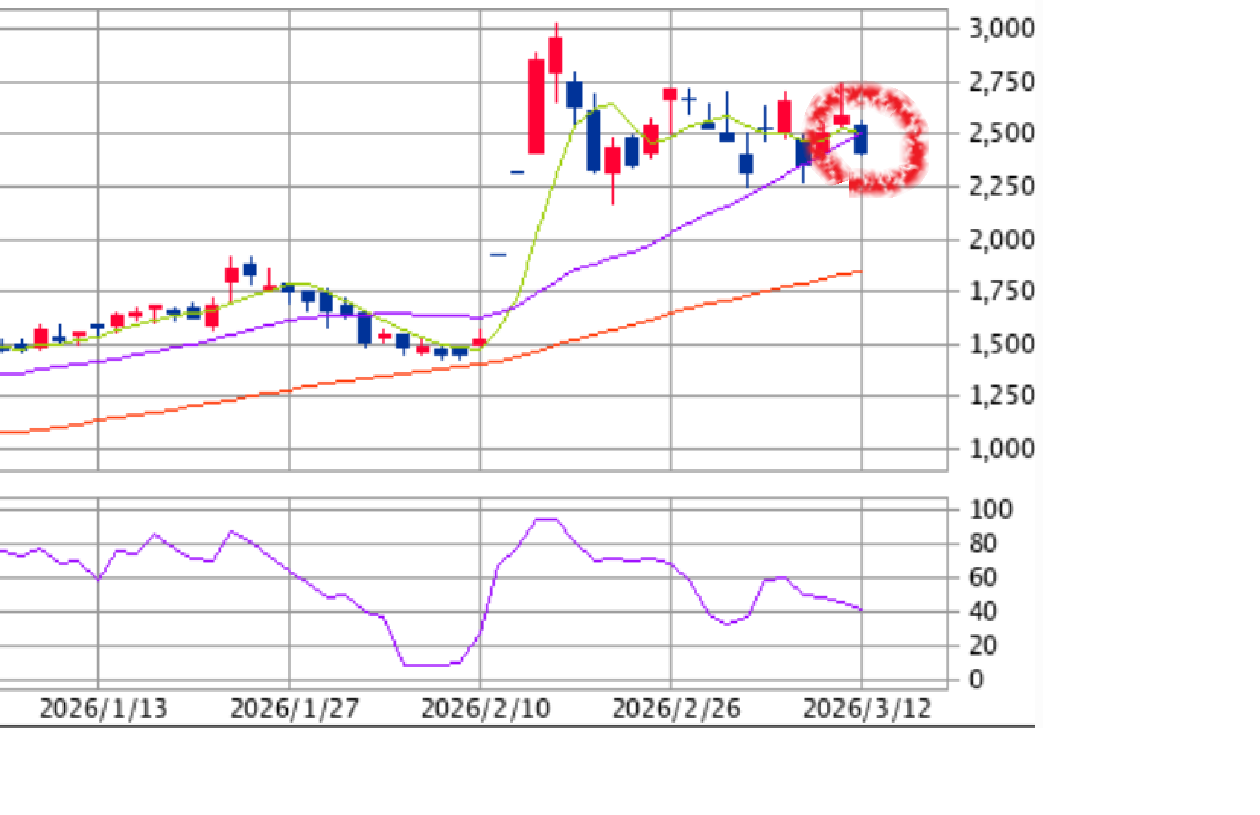This screenshot has height=815, width=1260.
Task: Click the 1,500 price axis label
Action: [1001, 344]
